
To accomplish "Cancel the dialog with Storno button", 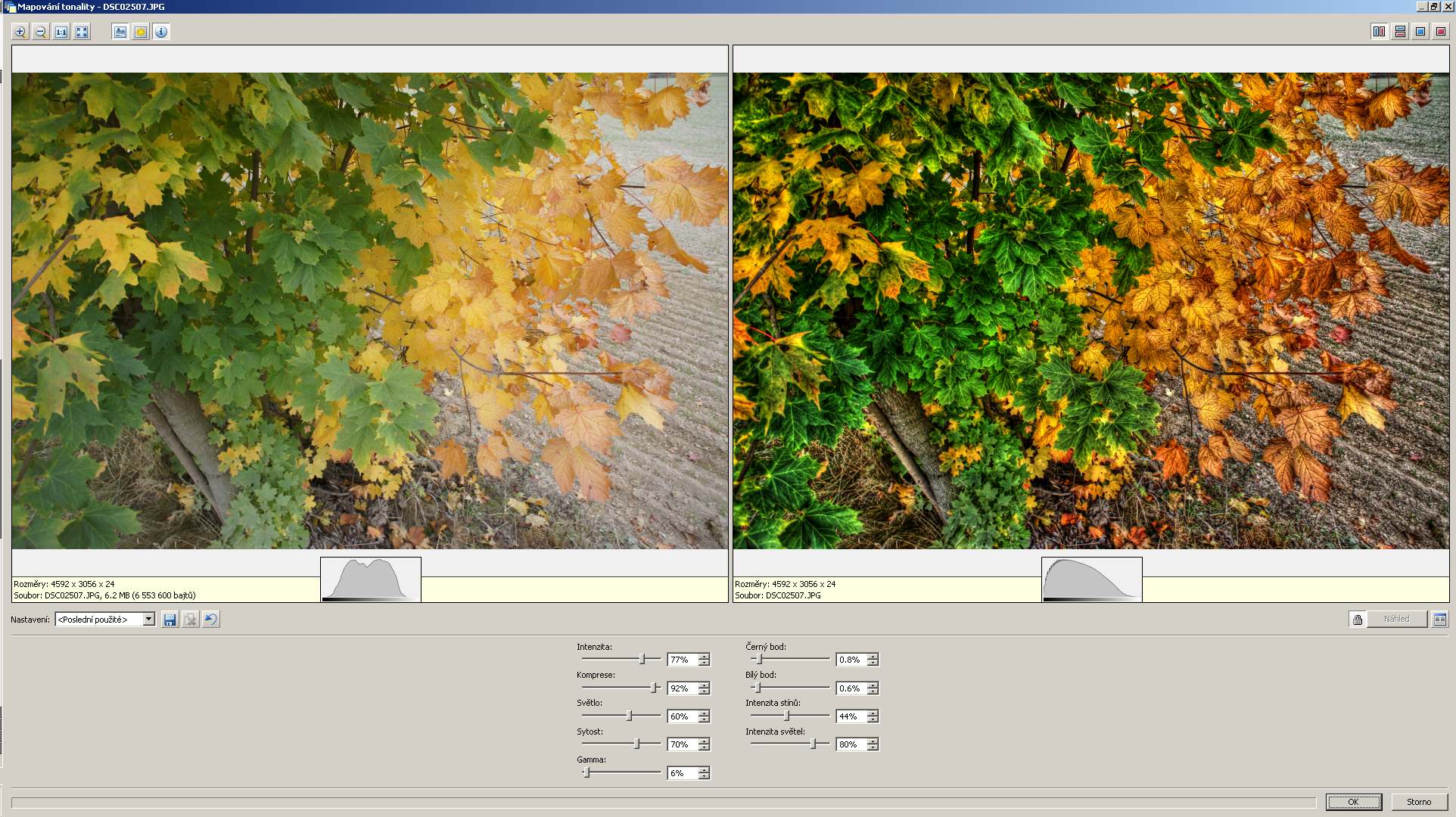I will pos(1419,802).
